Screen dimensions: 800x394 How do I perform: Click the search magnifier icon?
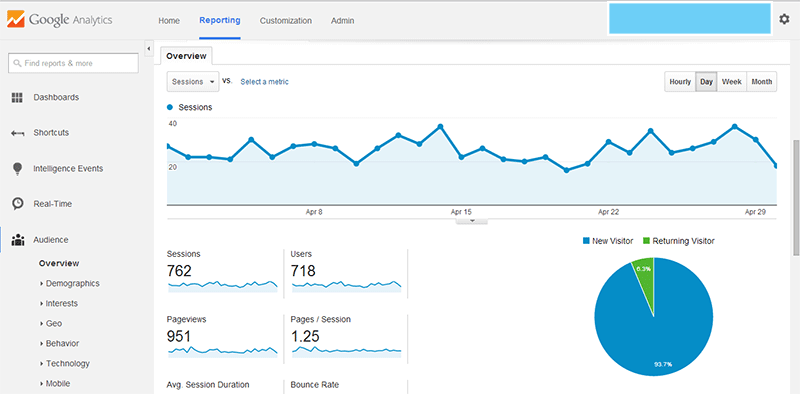pos(18,64)
